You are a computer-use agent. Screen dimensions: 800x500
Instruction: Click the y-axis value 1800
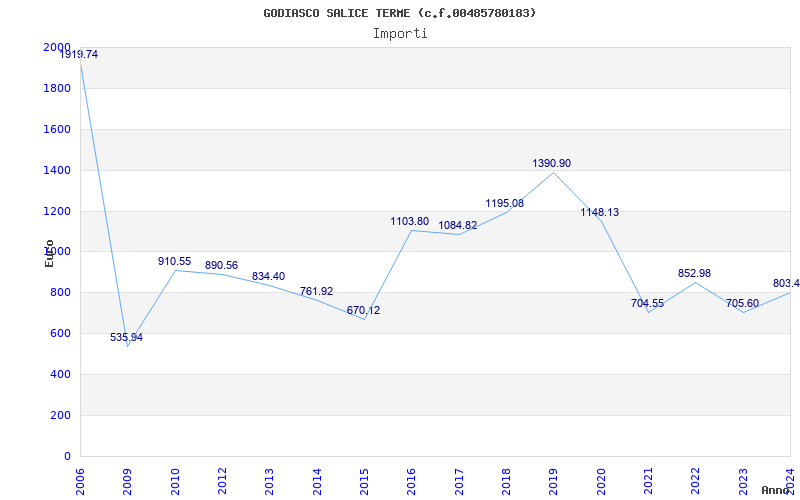click(57, 88)
